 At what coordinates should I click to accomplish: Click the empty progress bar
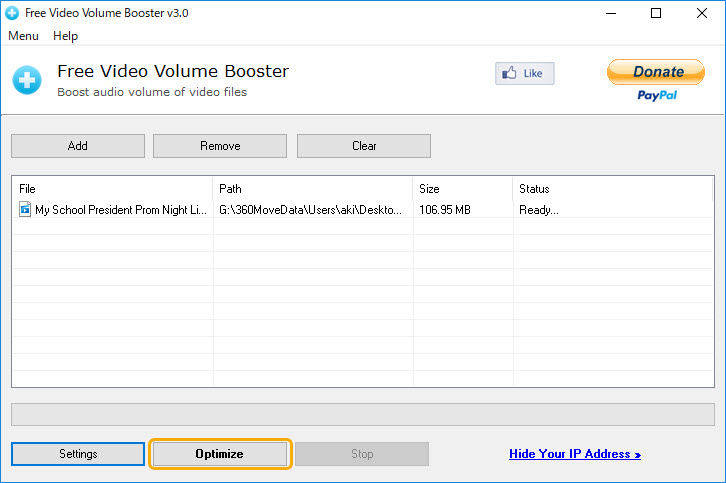pyautogui.click(x=363, y=415)
